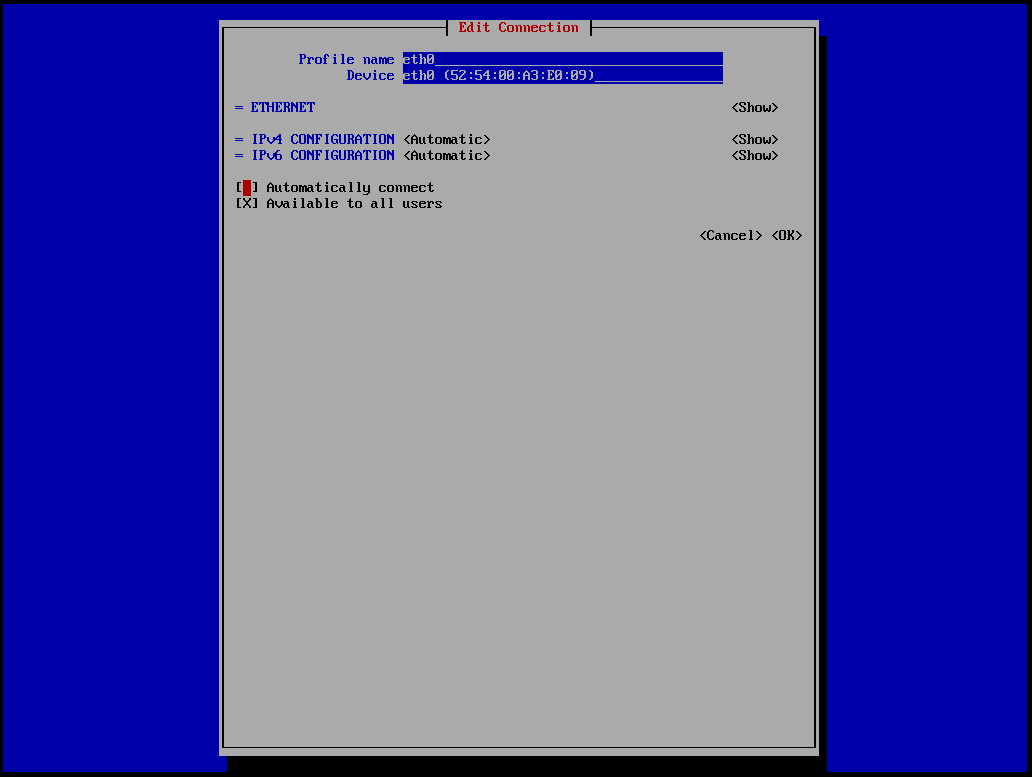The height and width of the screenshot is (777, 1032).
Task: Click the Profile name label
Action: tap(346, 59)
